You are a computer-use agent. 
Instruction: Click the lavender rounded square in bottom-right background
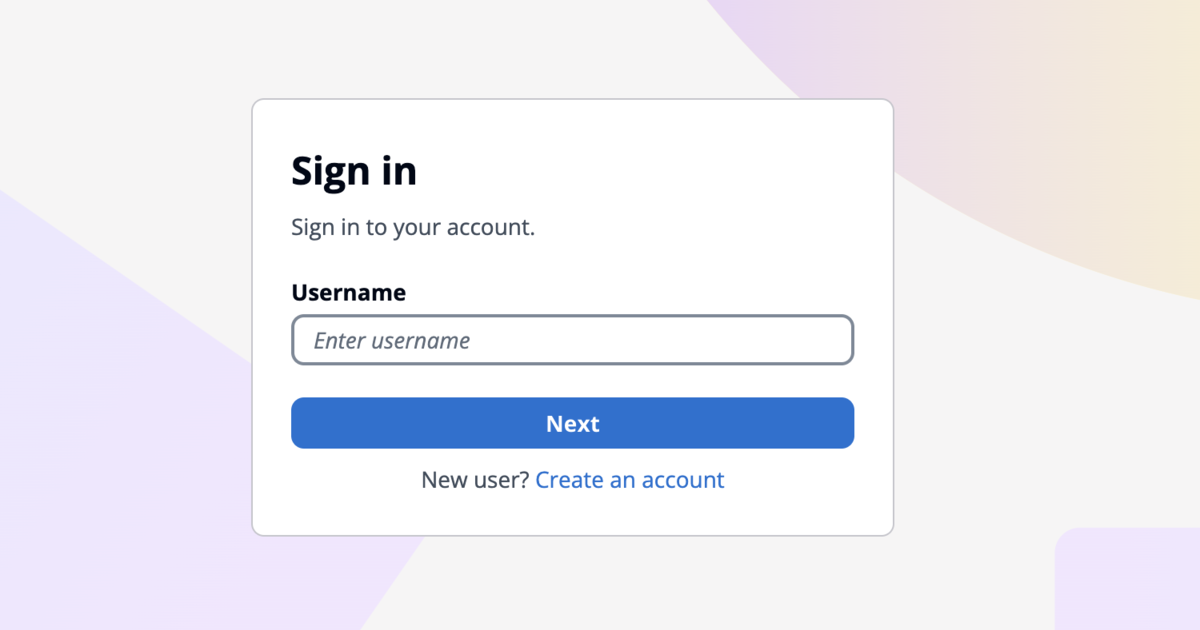(1130, 580)
